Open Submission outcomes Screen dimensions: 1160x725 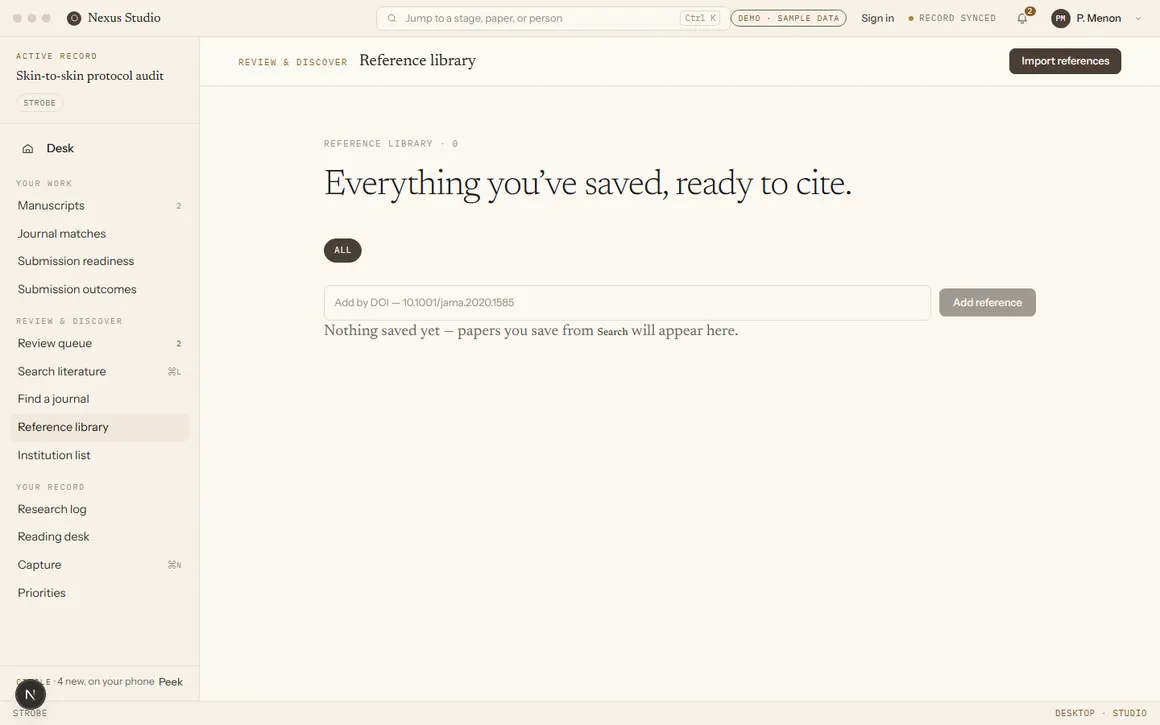pos(100,289)
